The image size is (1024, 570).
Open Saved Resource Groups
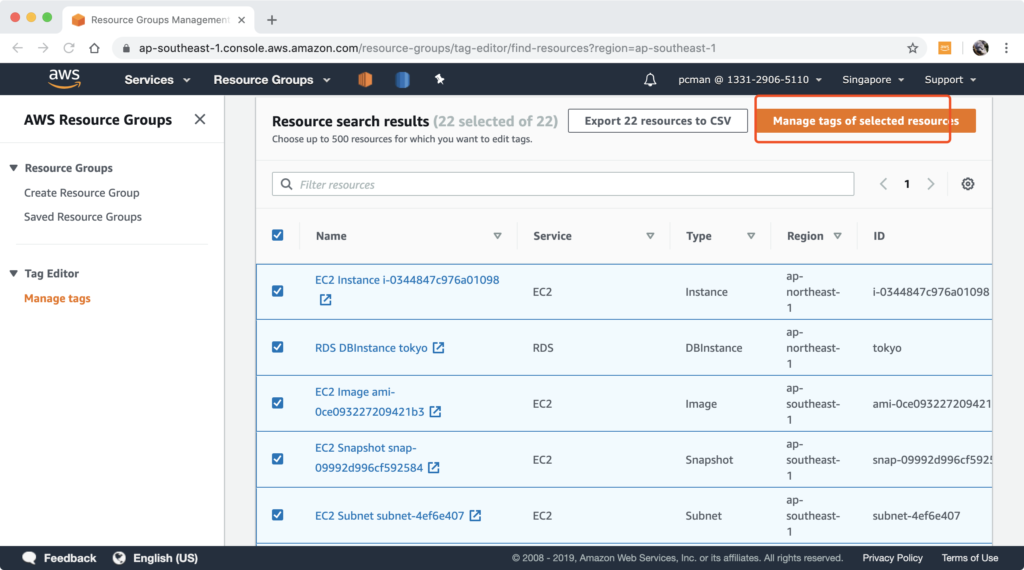83,217
